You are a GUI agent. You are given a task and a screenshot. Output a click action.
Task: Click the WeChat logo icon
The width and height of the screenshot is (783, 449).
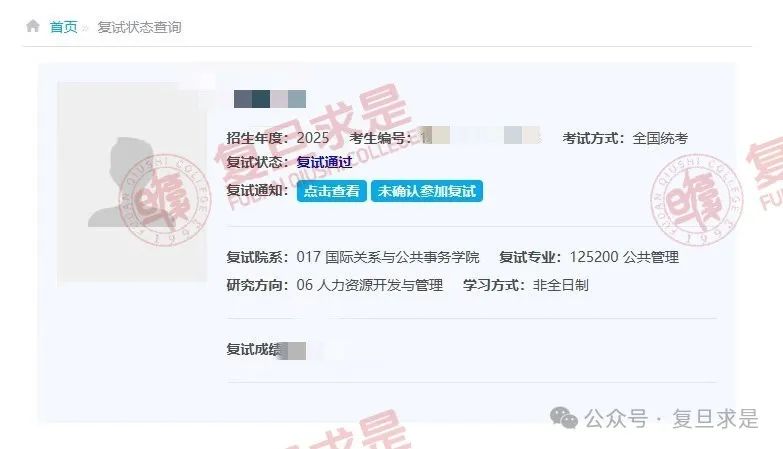pyautogui.click(x=564, y=418)
